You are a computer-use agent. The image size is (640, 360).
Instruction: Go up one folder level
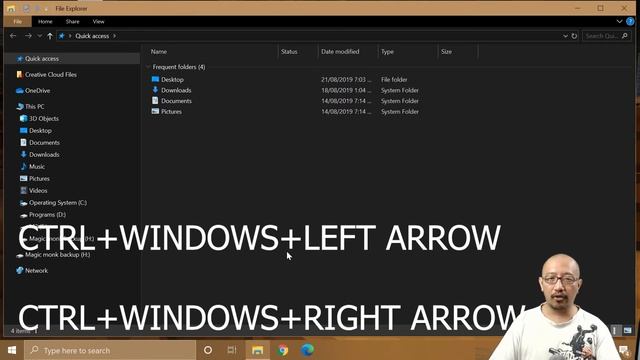tap(50, 36)
